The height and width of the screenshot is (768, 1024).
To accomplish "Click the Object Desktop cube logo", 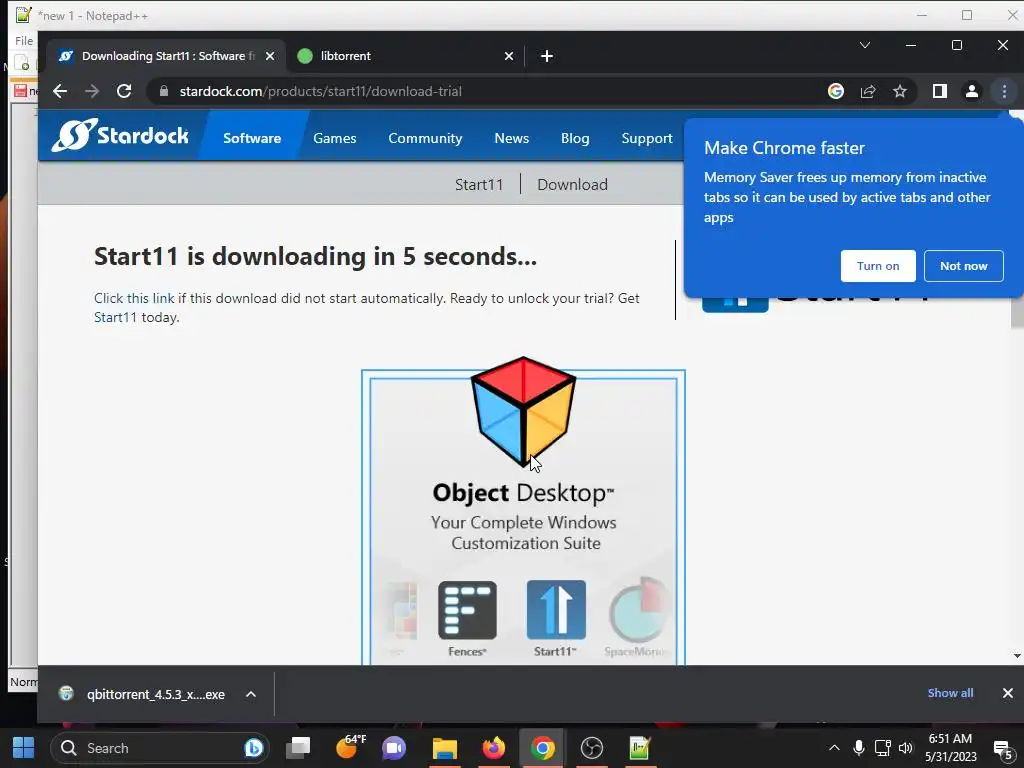I will click(523, 411).
